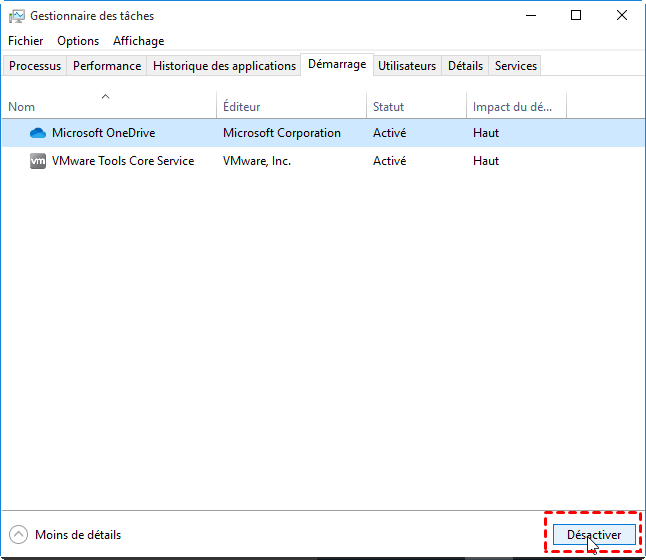Collapse view with Moins de détails arrow
Screen dimensions: 646x560
tap(19, 535)
